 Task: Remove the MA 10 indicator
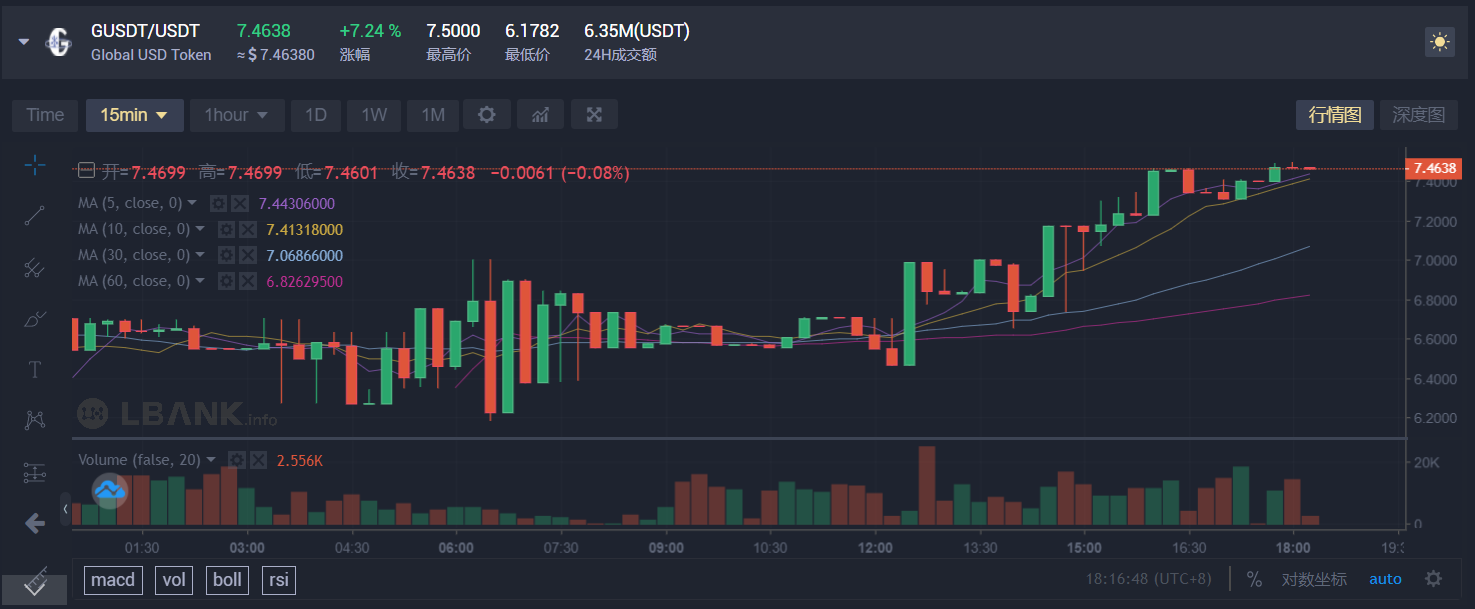[x=248, y=229]
